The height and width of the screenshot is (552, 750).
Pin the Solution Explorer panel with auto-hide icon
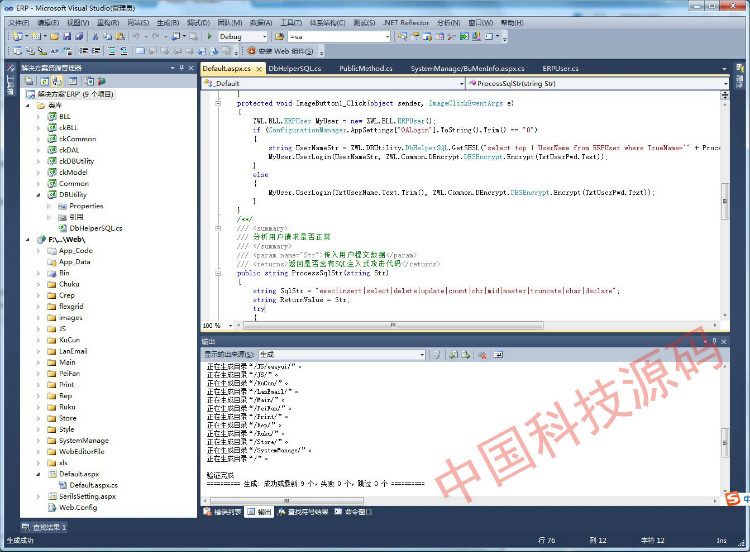(x=182, y=68)
